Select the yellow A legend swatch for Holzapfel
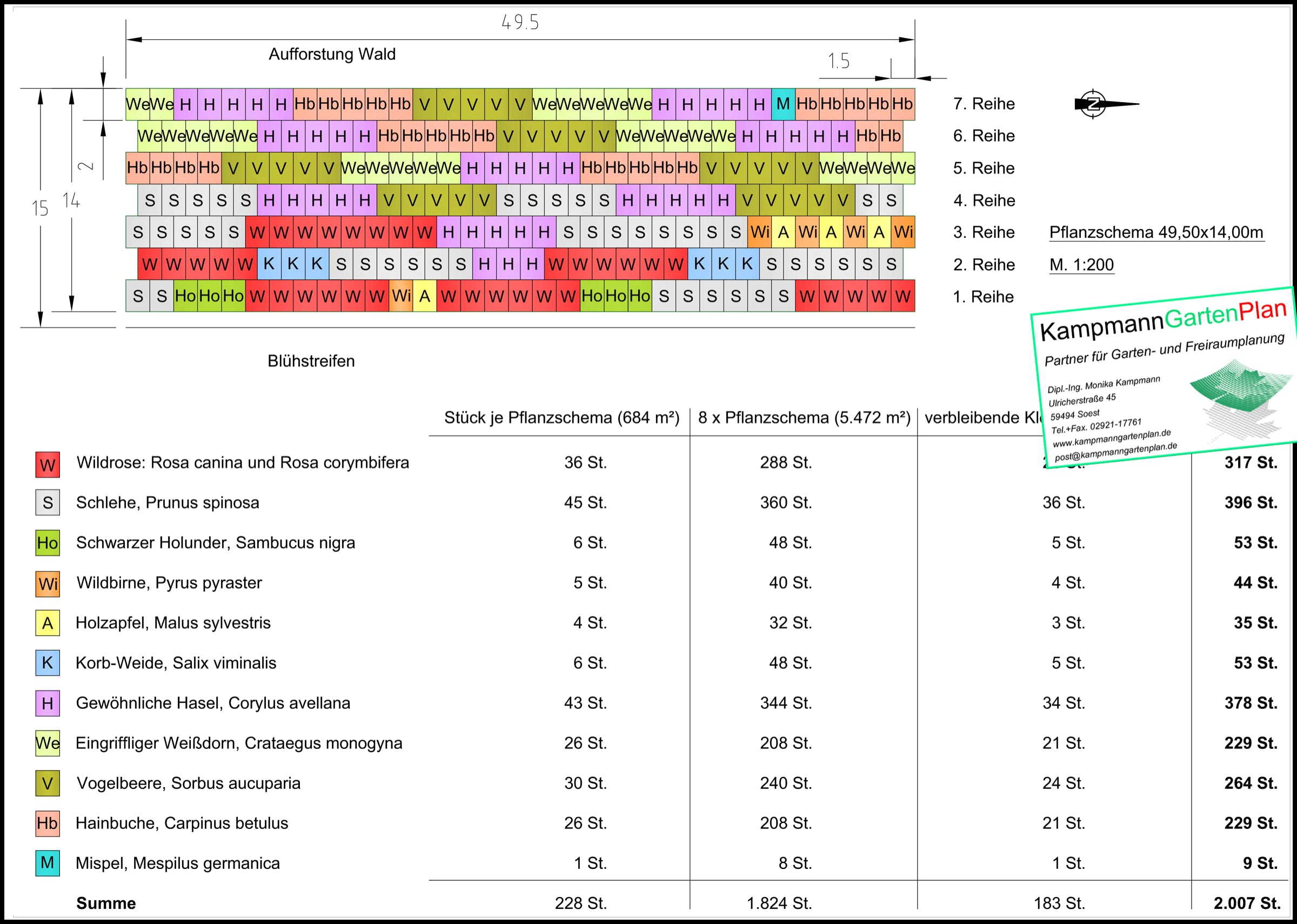1297x924 pixels. tap(48, 623)
